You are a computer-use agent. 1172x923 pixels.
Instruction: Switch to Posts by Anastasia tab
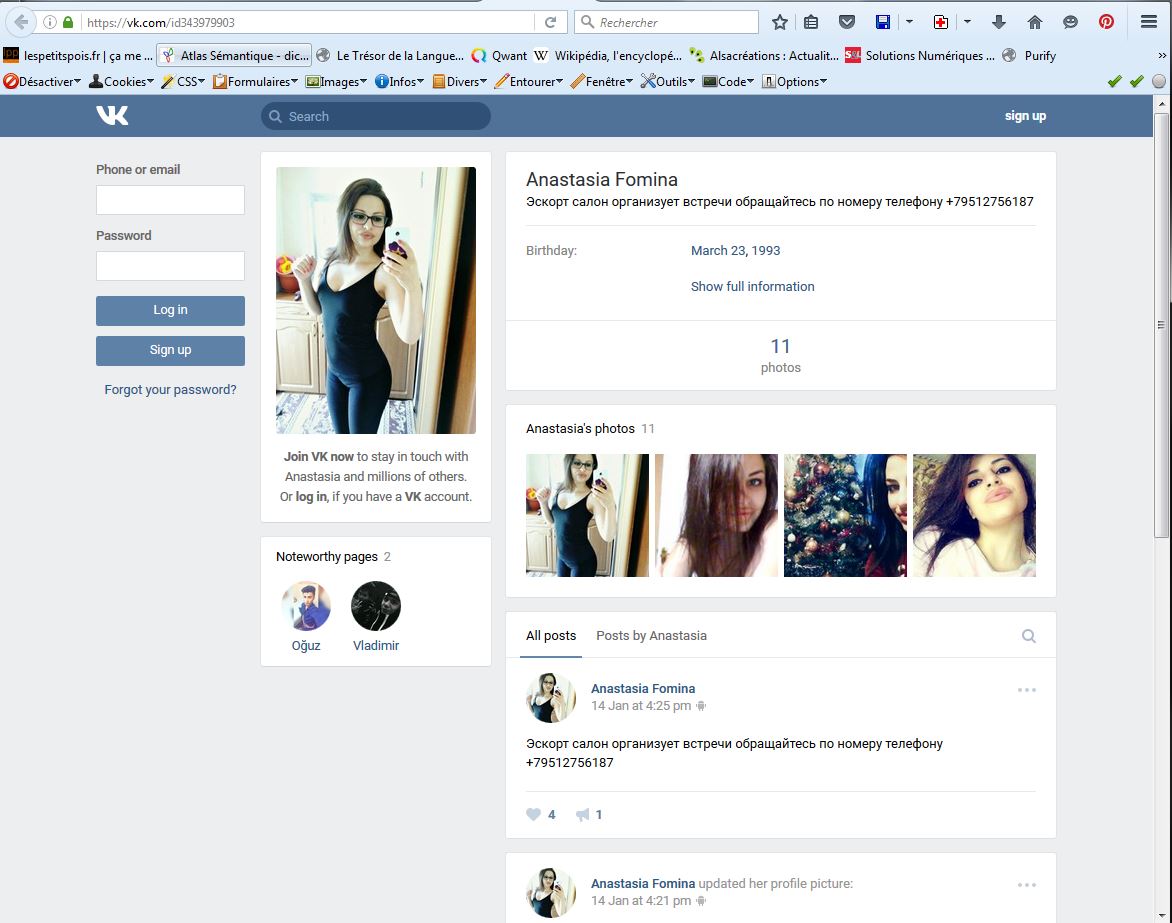point(651,636)
